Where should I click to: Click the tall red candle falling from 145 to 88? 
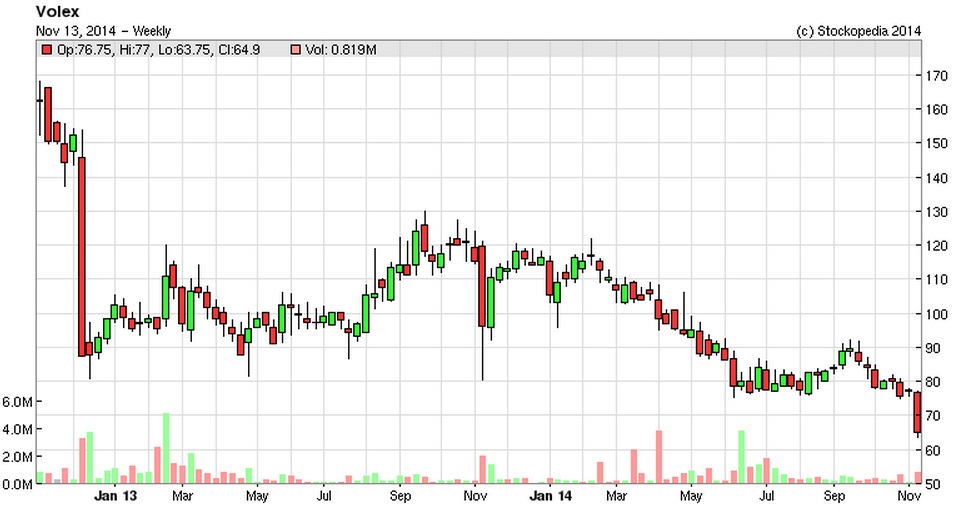coord(82,256)
